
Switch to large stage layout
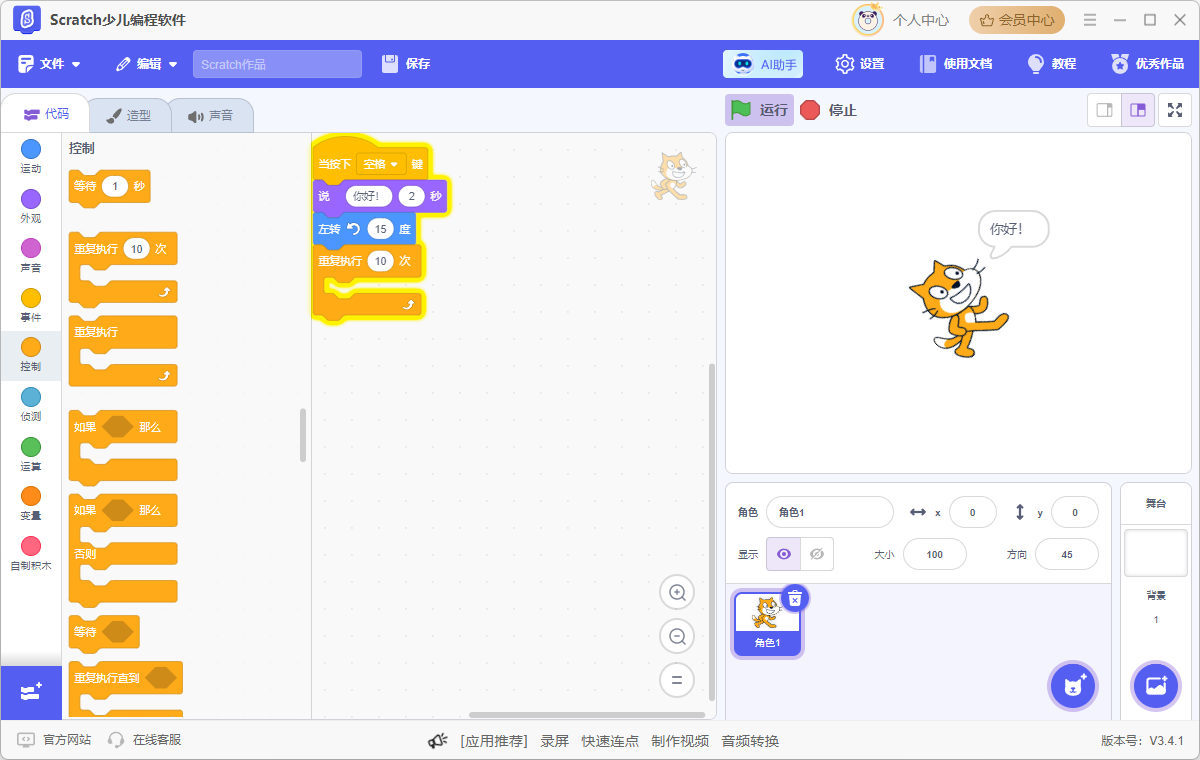1138,110
